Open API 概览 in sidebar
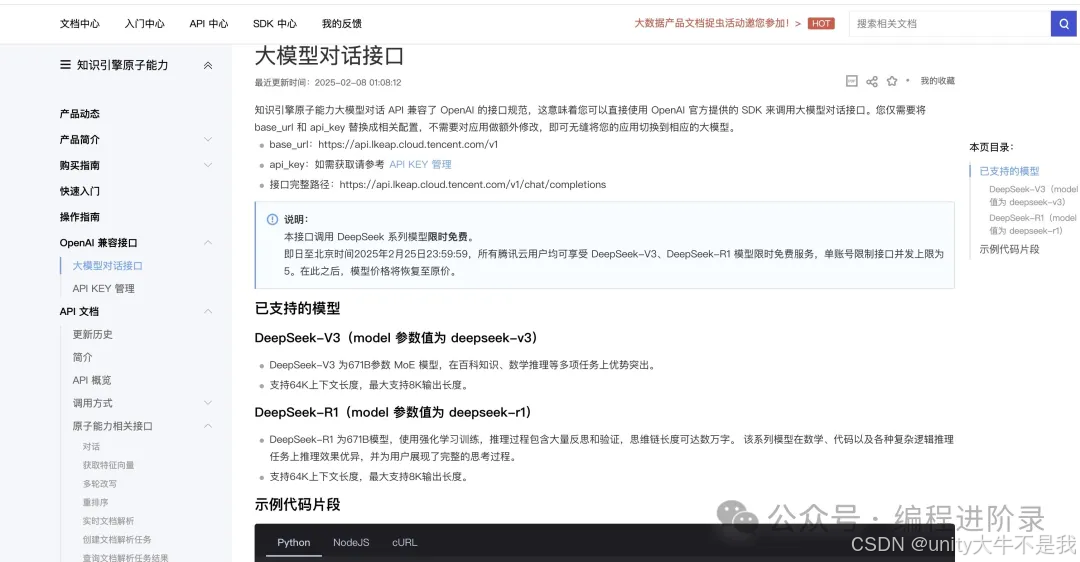This screenshot has width=1080, height=562. point(92,380)
